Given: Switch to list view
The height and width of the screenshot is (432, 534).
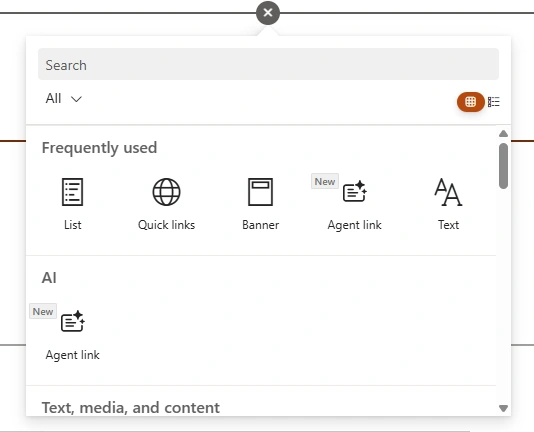Looking at the screenshot, I should tap(493, 102).
